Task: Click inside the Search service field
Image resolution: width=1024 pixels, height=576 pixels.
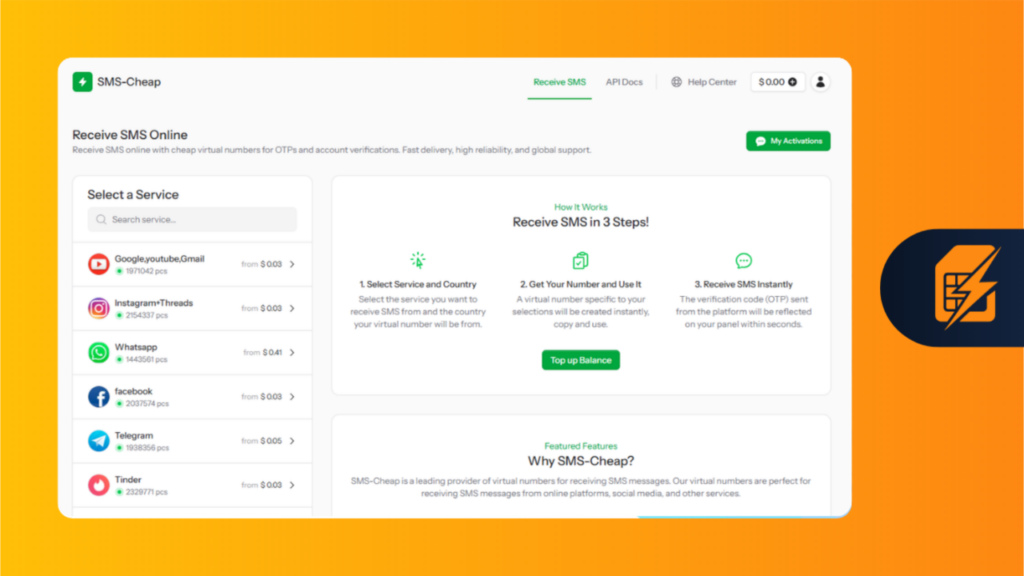Action: coord(190,219)
